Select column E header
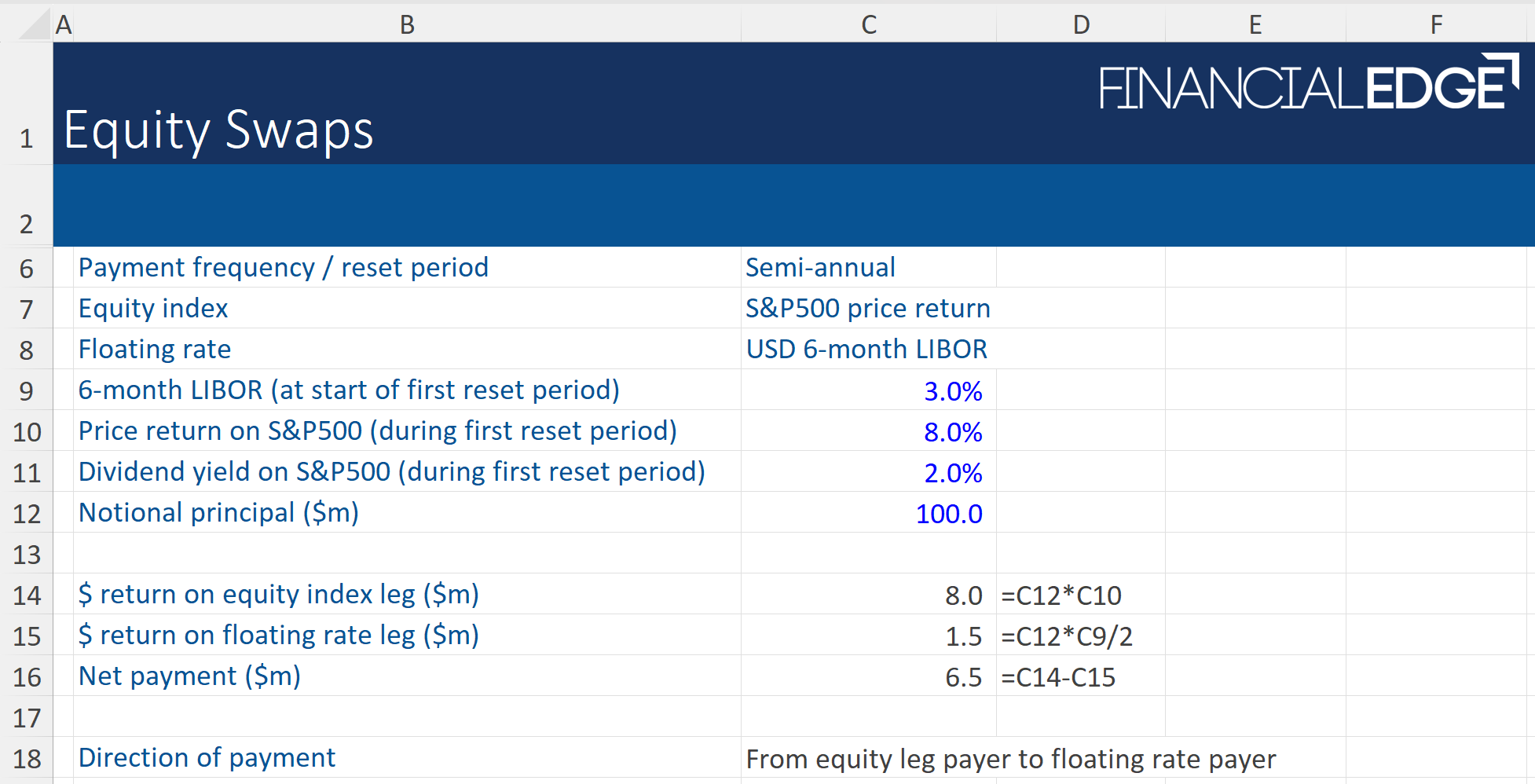 (1255, 24)
